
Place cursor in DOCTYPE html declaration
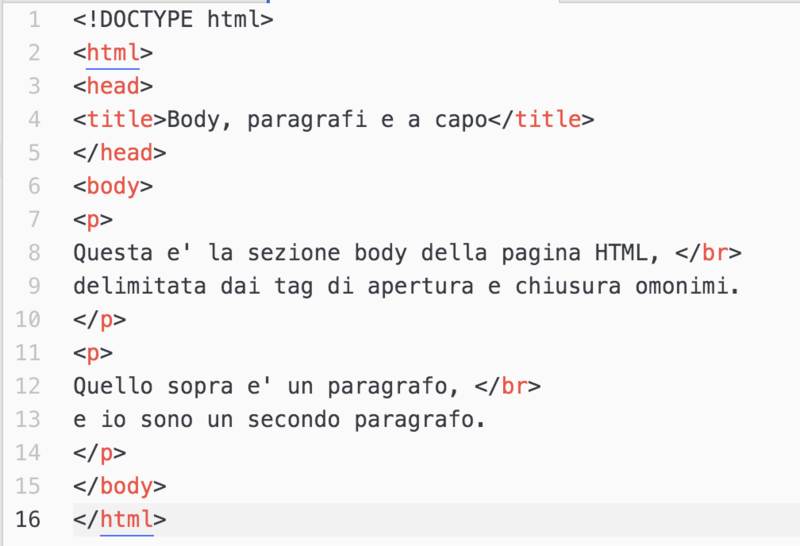pyautogui.click(x=173, y=20)
